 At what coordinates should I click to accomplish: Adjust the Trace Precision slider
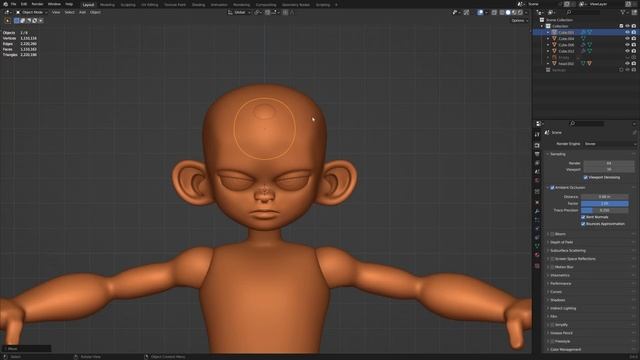pos(604,210)
